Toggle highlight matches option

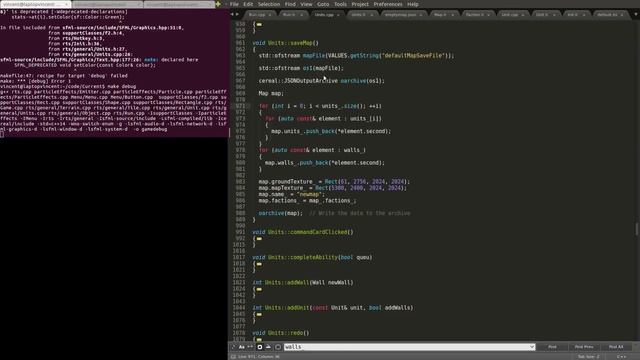[x=278, y=347]
